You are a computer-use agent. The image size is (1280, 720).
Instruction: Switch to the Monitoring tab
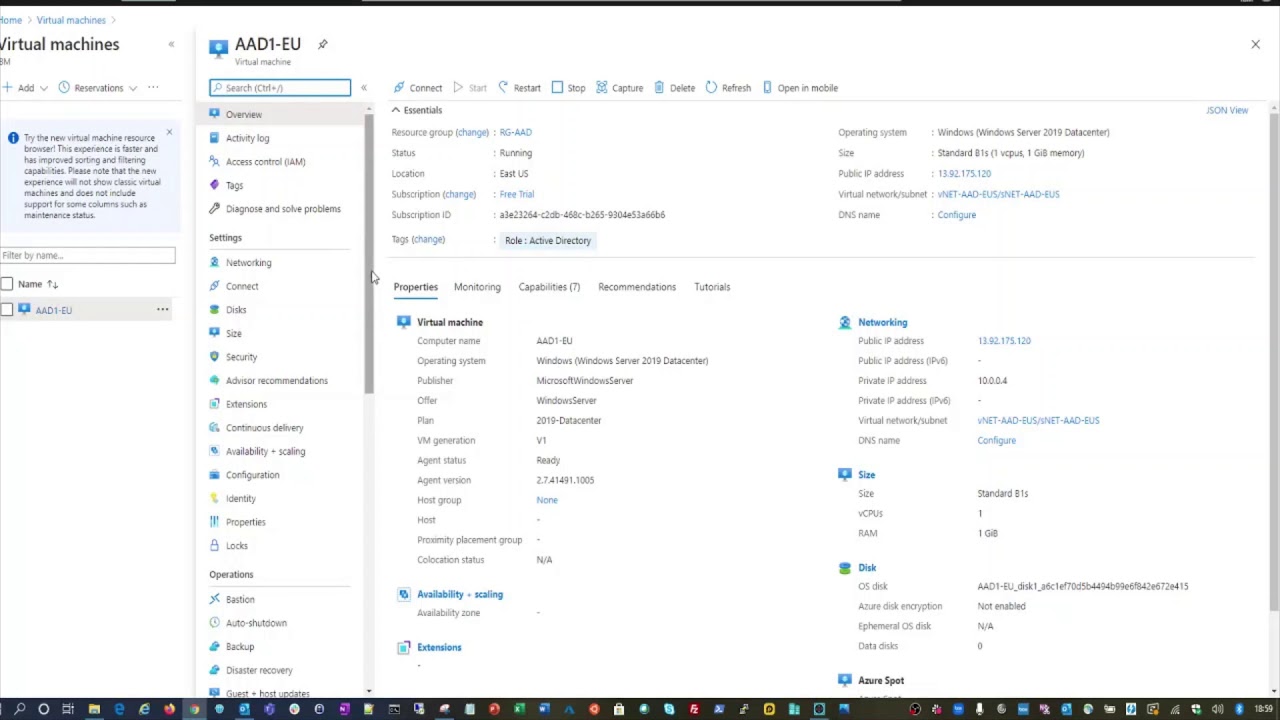[477, 287]
